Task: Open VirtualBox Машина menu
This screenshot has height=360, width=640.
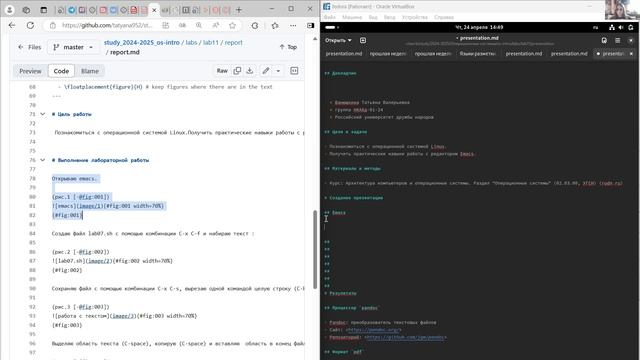Action: click(x=352, y=18)
